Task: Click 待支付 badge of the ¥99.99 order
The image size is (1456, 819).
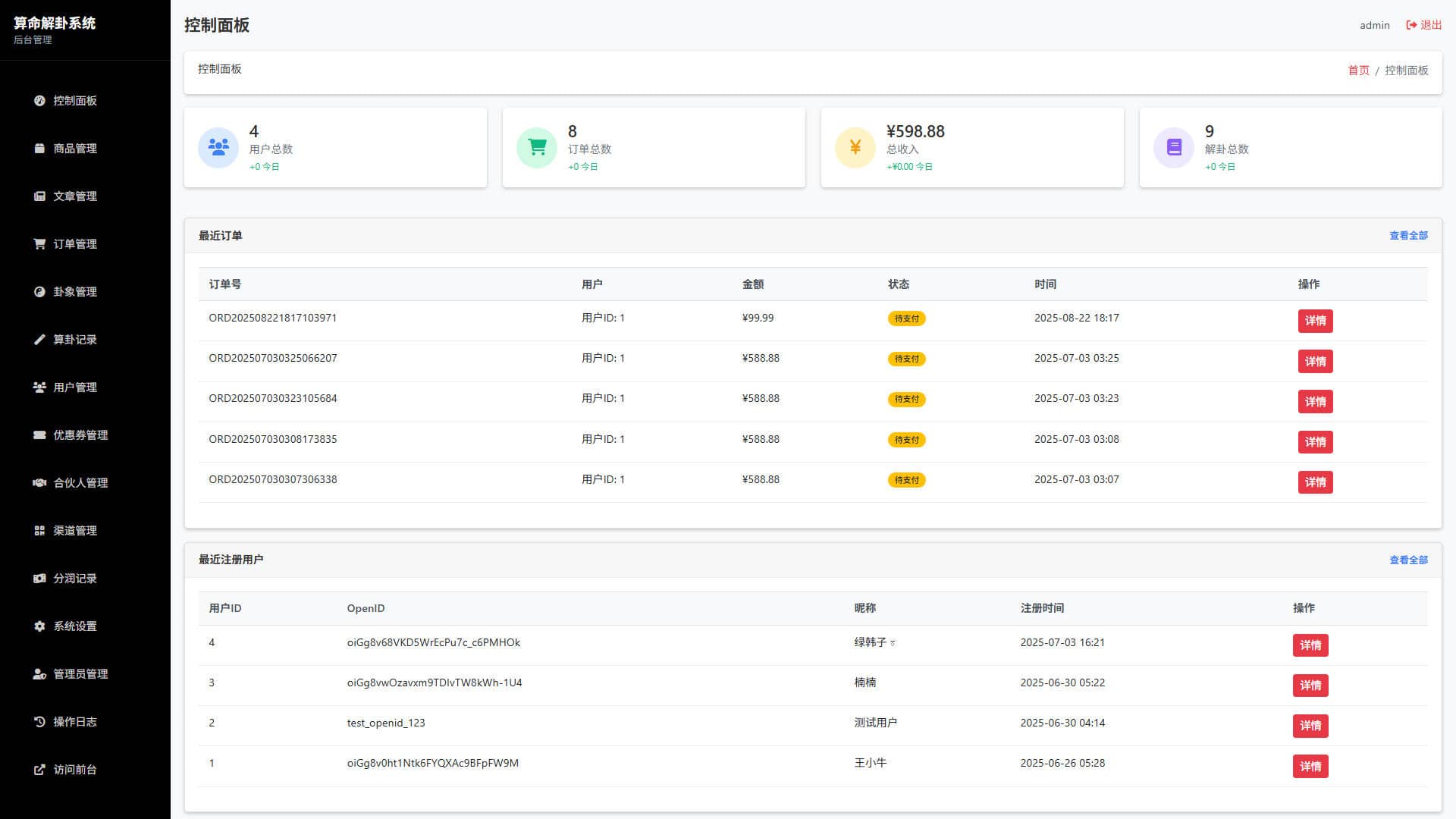Action: pyautogui.click(x=906, y=318)
